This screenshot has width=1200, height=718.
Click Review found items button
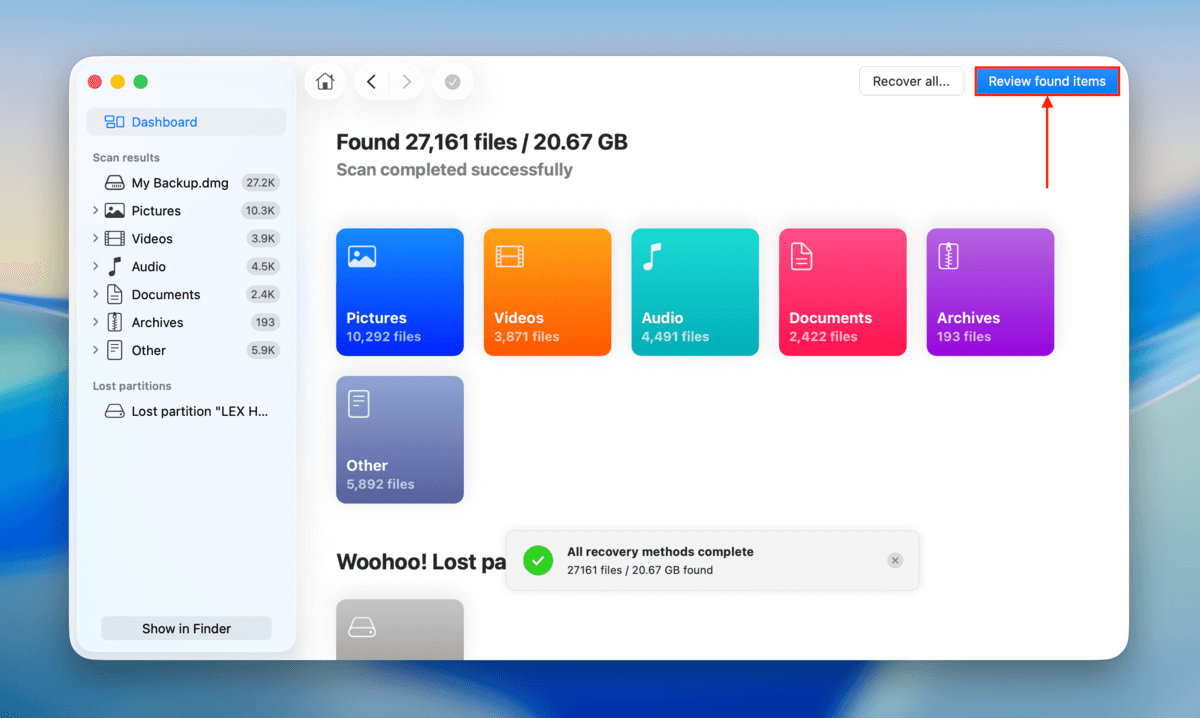[x=1047, y=82]
